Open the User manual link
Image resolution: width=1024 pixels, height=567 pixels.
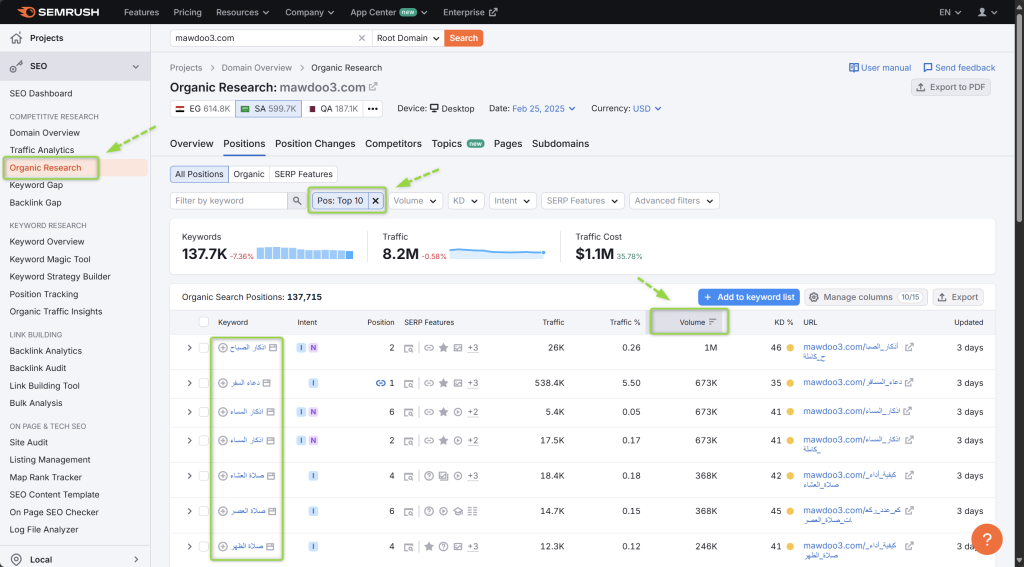click(x=880, y=67)
